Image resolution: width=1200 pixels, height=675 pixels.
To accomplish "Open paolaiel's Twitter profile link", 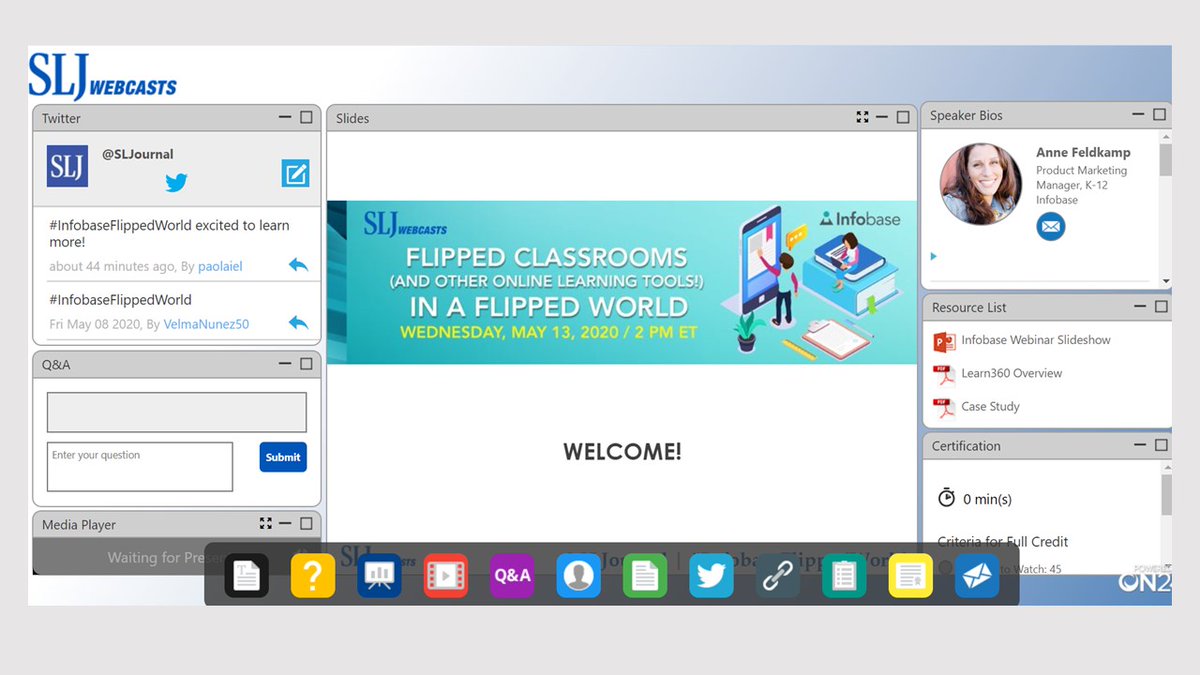I will 218,266.
